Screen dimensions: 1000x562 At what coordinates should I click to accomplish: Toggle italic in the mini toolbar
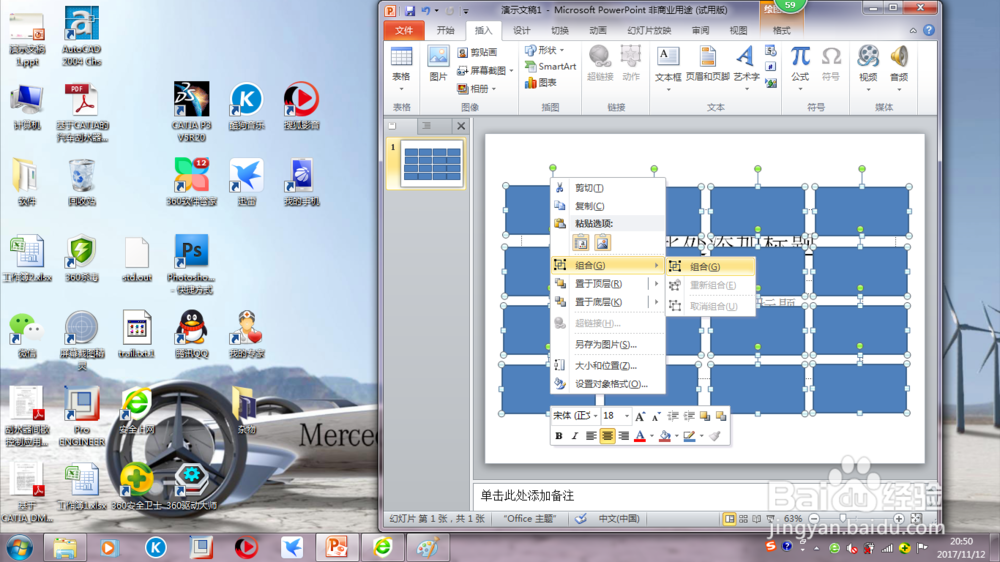pyautogui.click(x=575, y=436)
